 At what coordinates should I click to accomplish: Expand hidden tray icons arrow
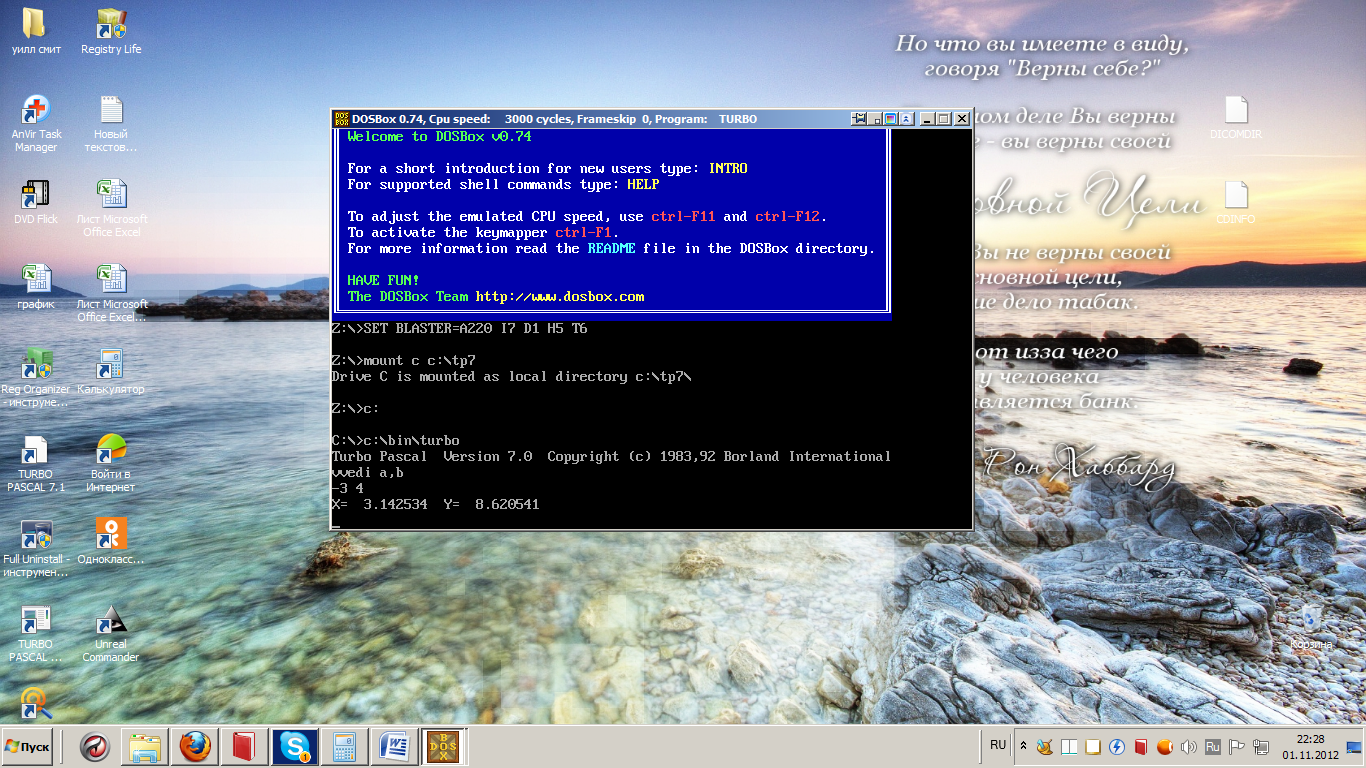point(1023,746)
